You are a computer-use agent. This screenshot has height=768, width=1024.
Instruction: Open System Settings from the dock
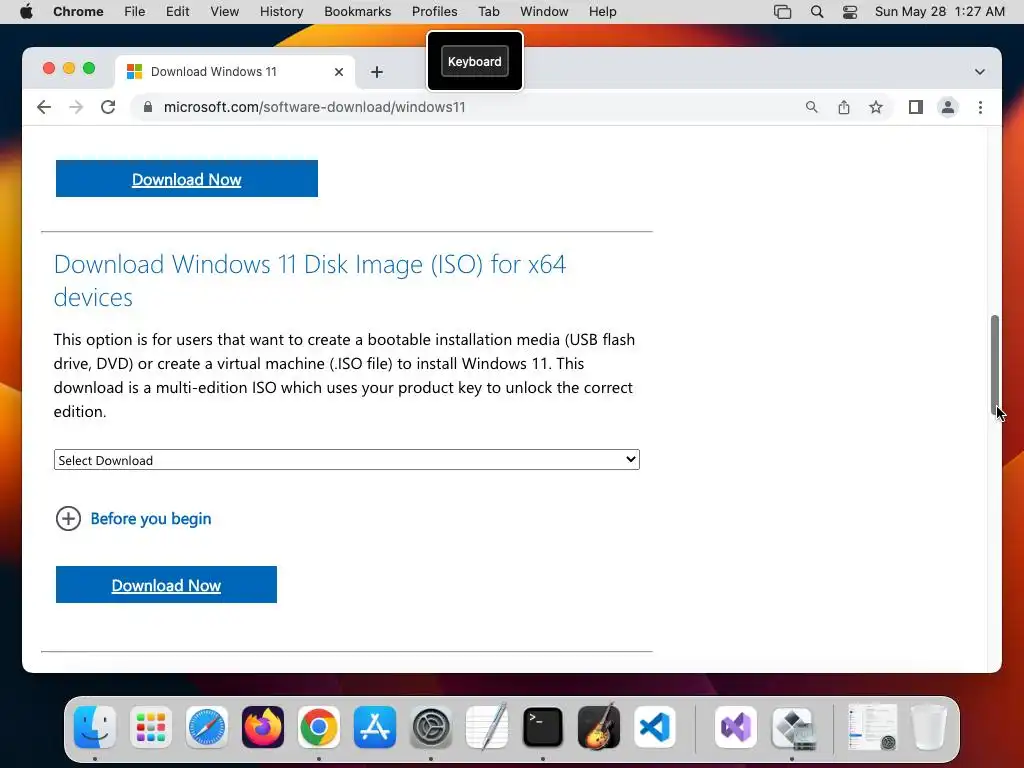431,727
